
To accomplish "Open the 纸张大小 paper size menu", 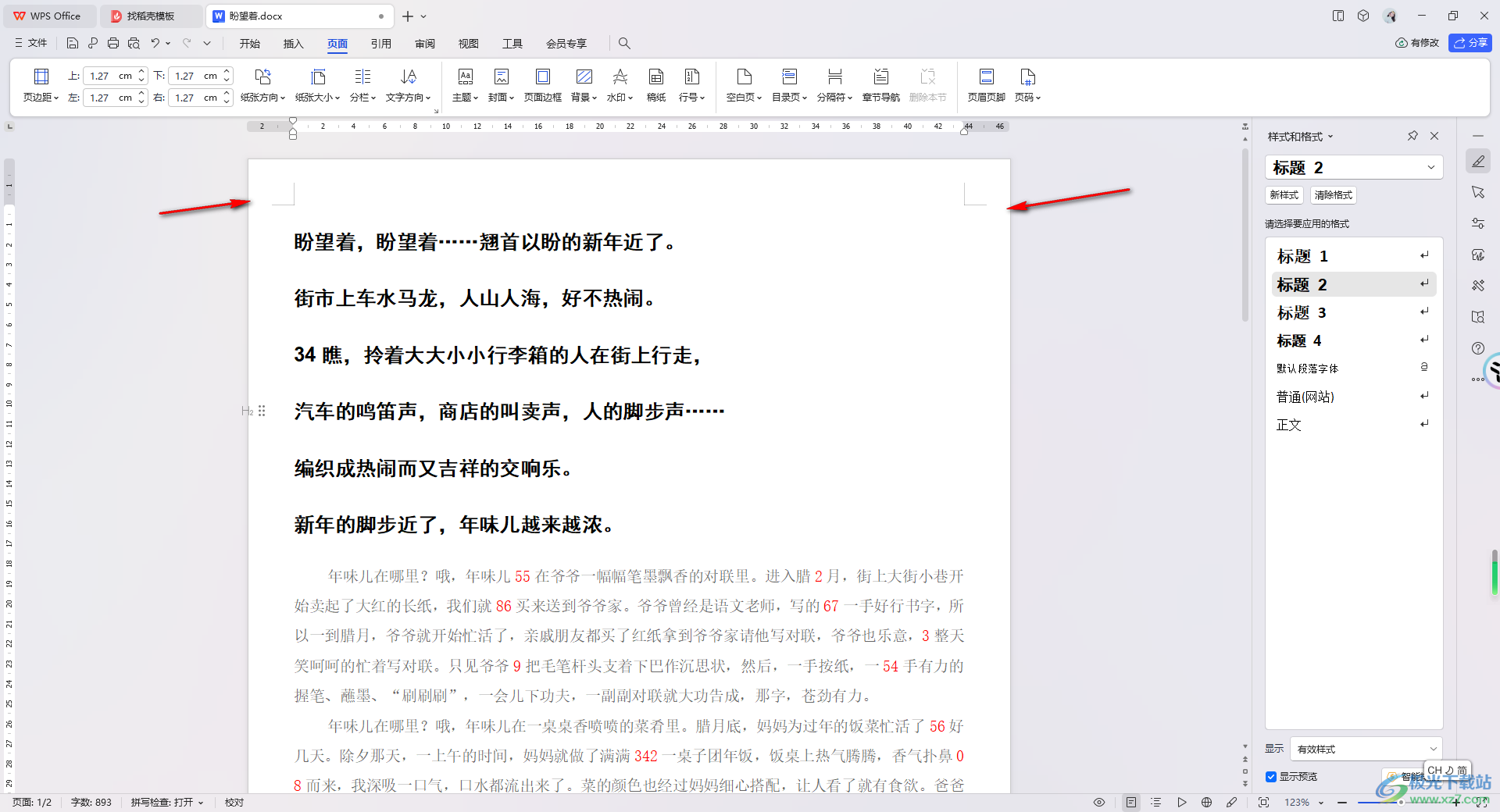I will click(x=317, y=85).
